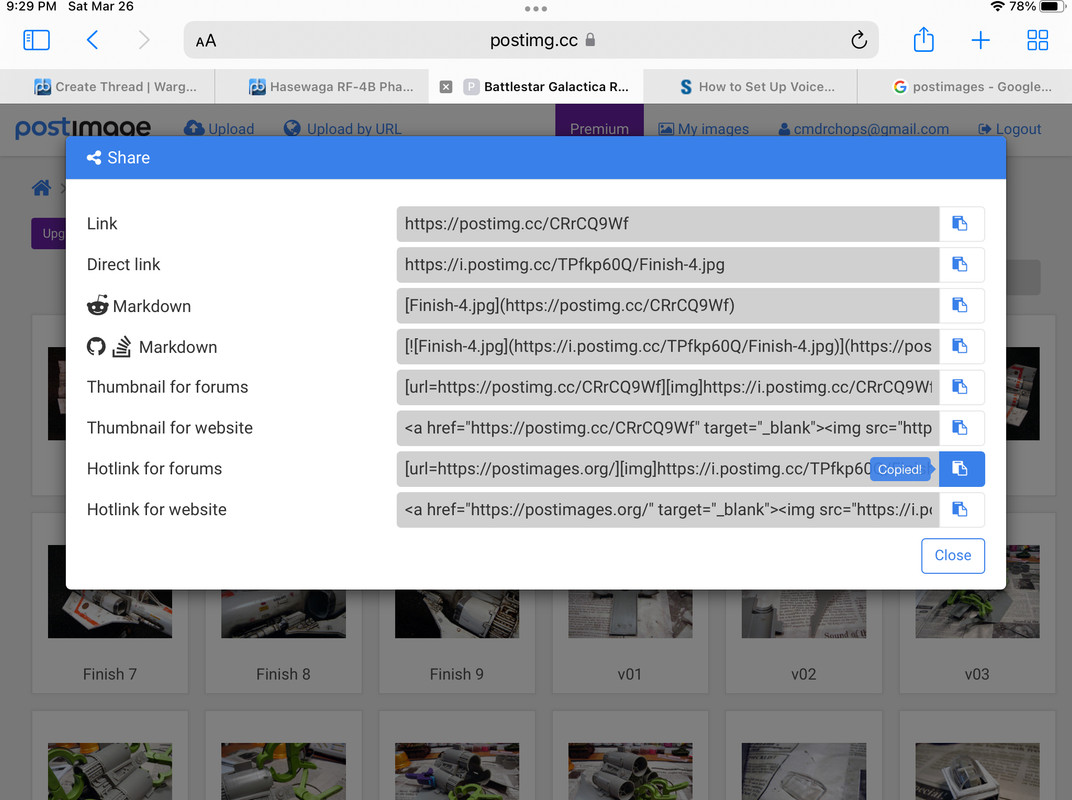Select the Reddit Markdown field
Image resolution: width=1072 pixels, height=800 pixels.
(x=668, y=305)
